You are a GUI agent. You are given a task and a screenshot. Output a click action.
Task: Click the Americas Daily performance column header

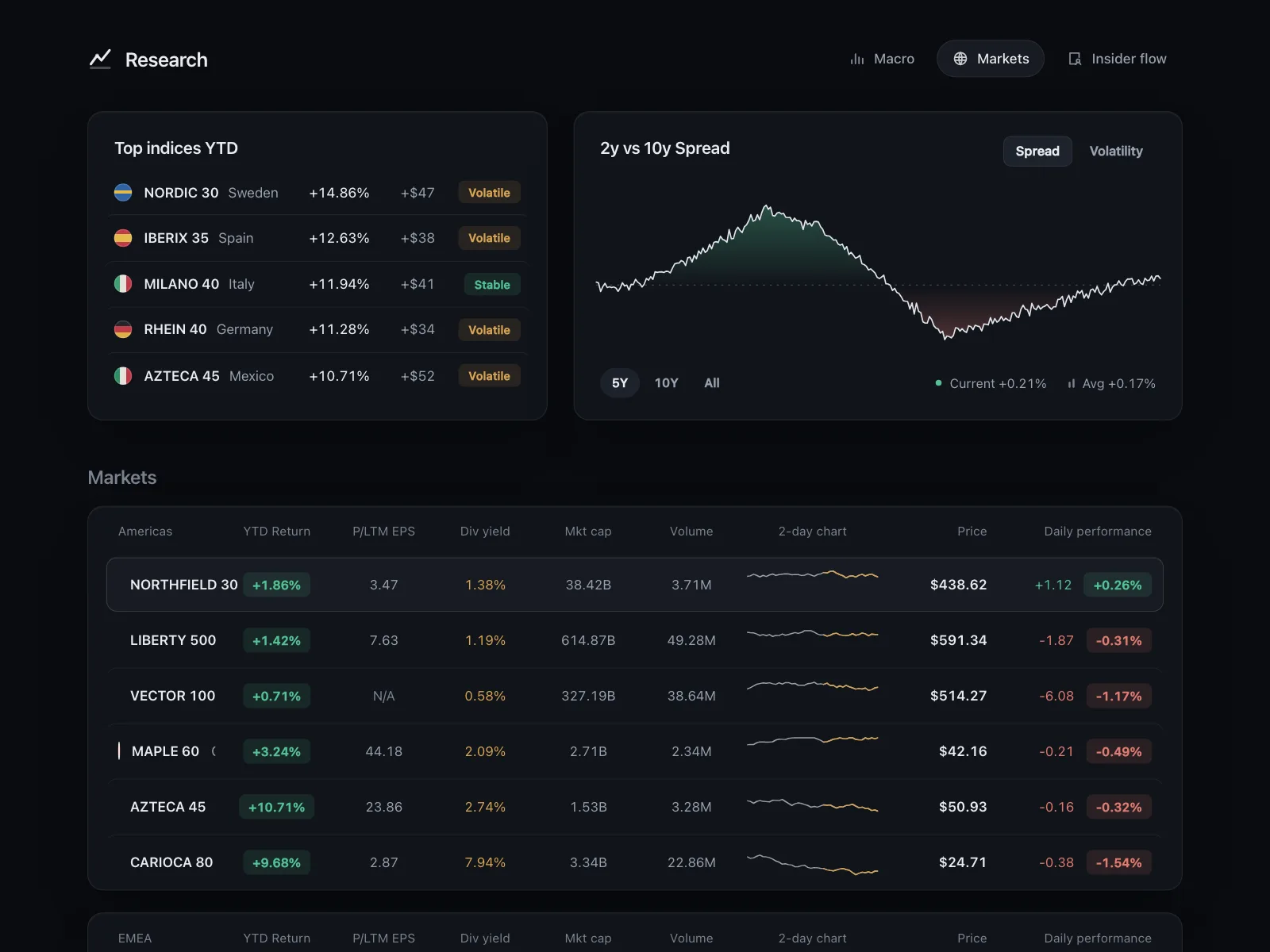tap(1098, 532)
